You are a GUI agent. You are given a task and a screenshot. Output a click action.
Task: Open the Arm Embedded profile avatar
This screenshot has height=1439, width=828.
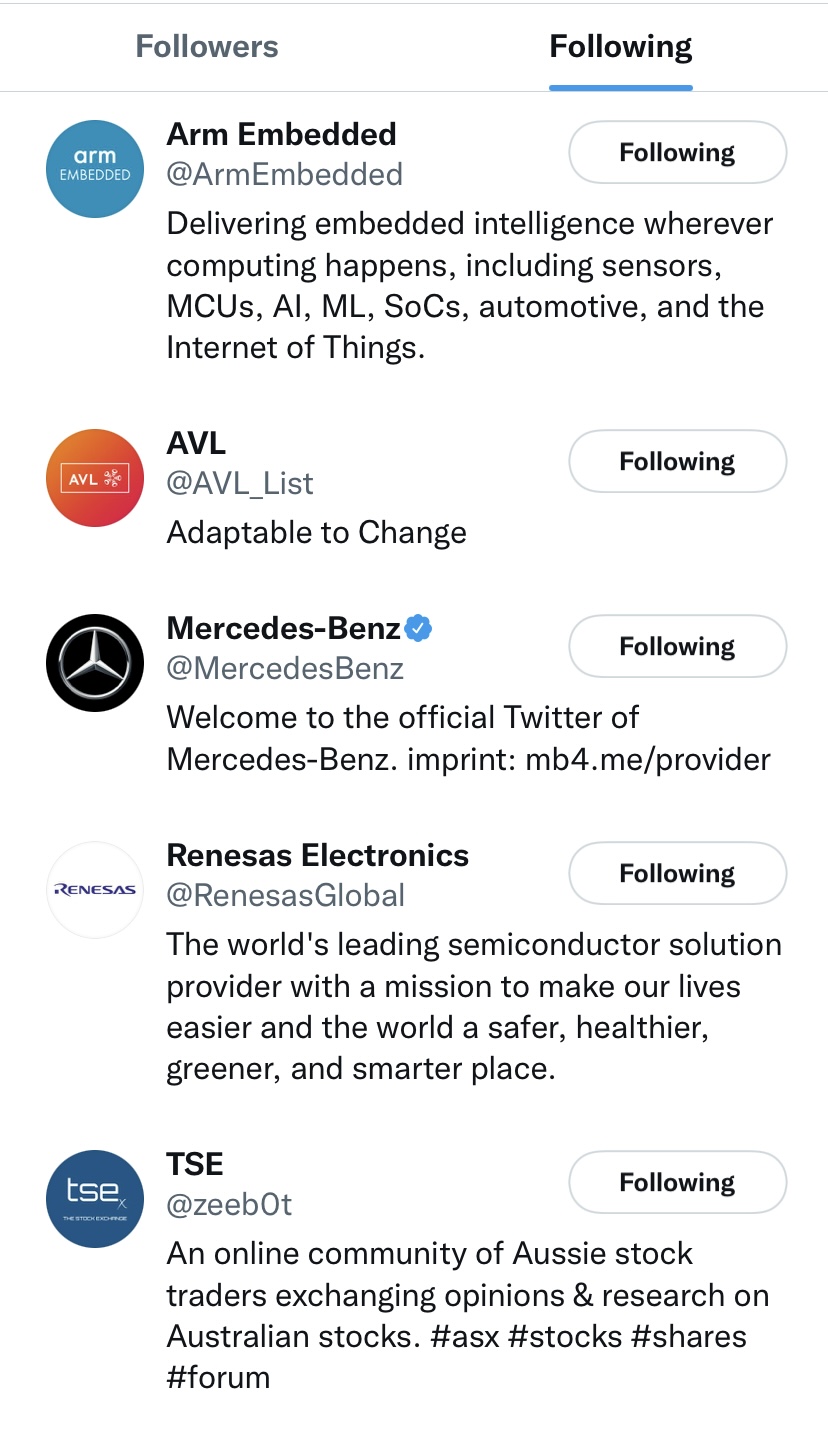[x=95, y=169]
